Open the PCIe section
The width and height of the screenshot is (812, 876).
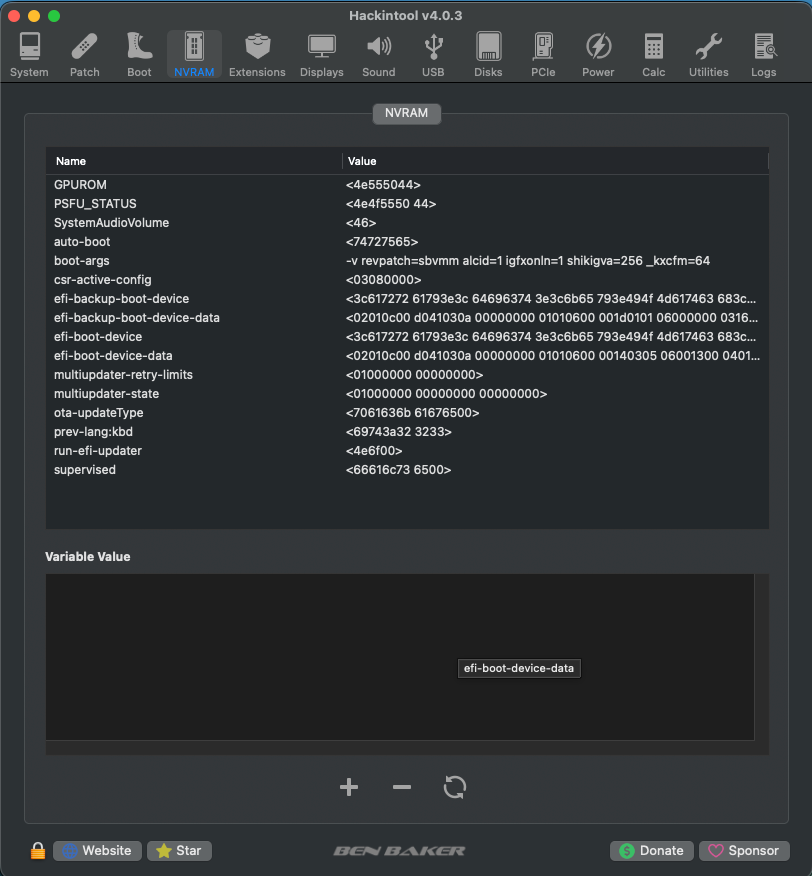543,55
